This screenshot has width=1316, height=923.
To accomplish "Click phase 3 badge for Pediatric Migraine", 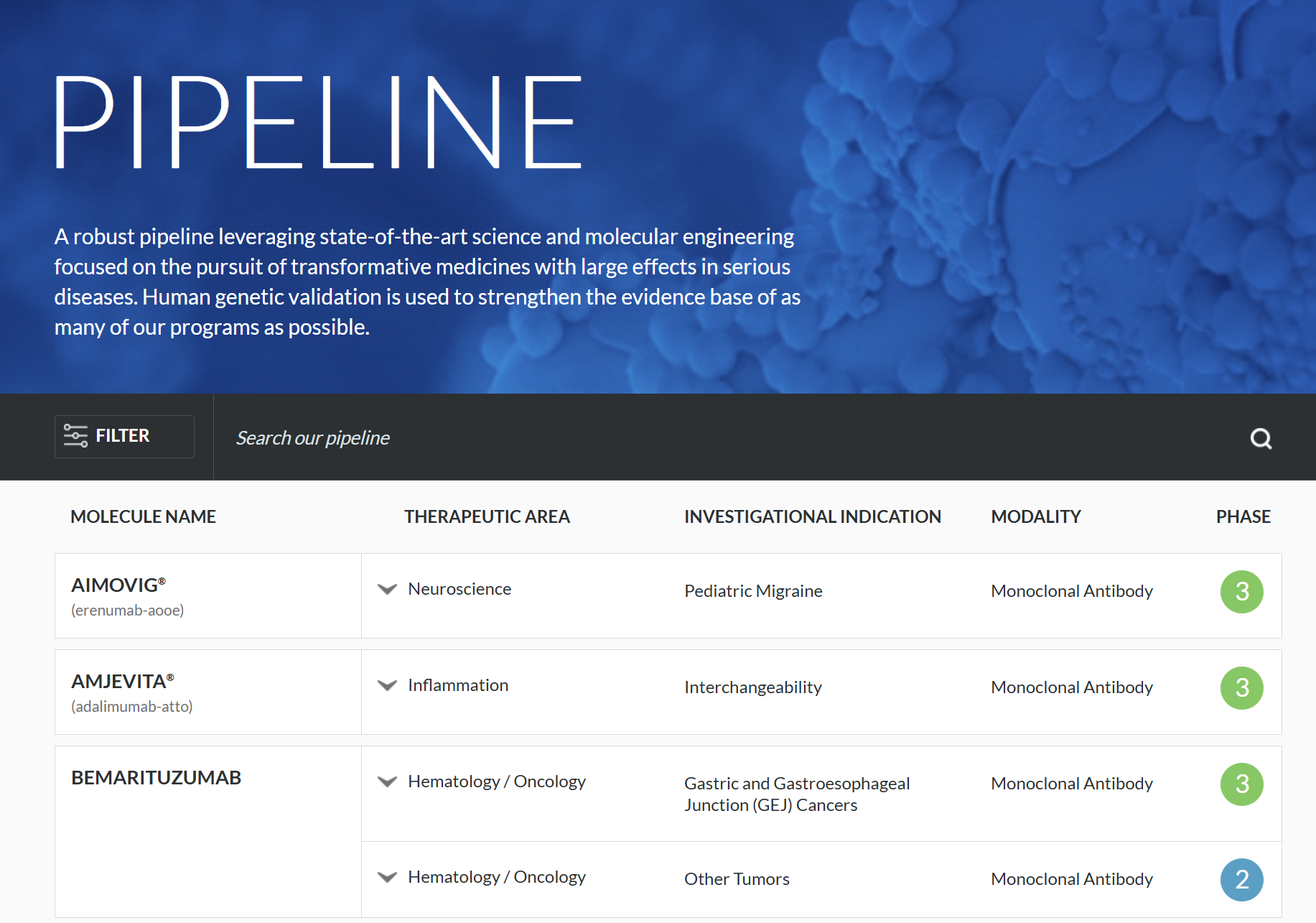I will coord(1242,592).
